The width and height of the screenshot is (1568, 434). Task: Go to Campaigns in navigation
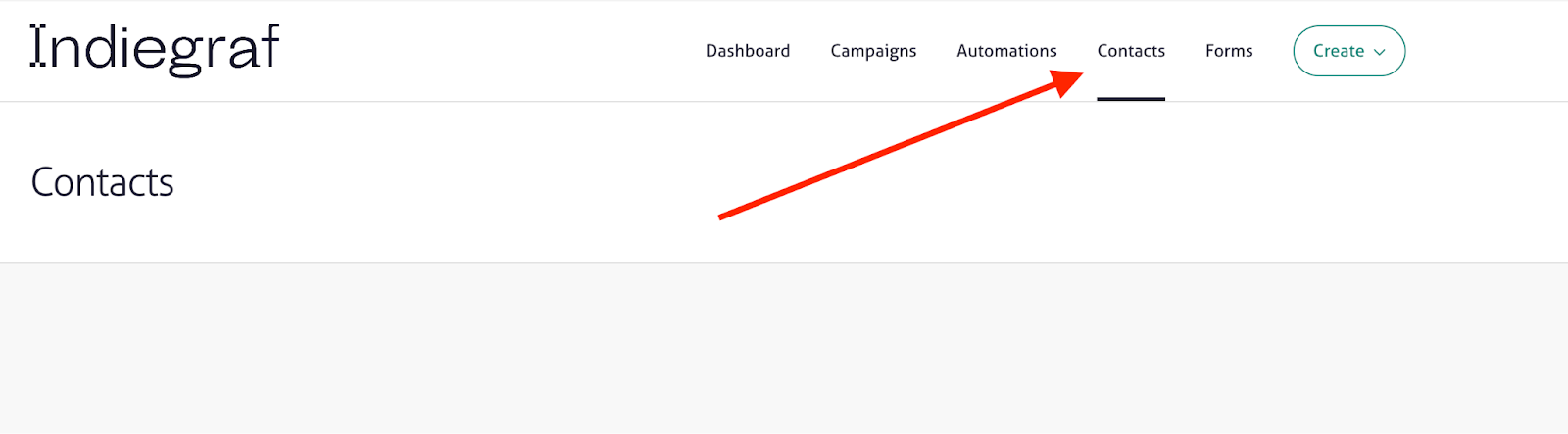point(873,51)
